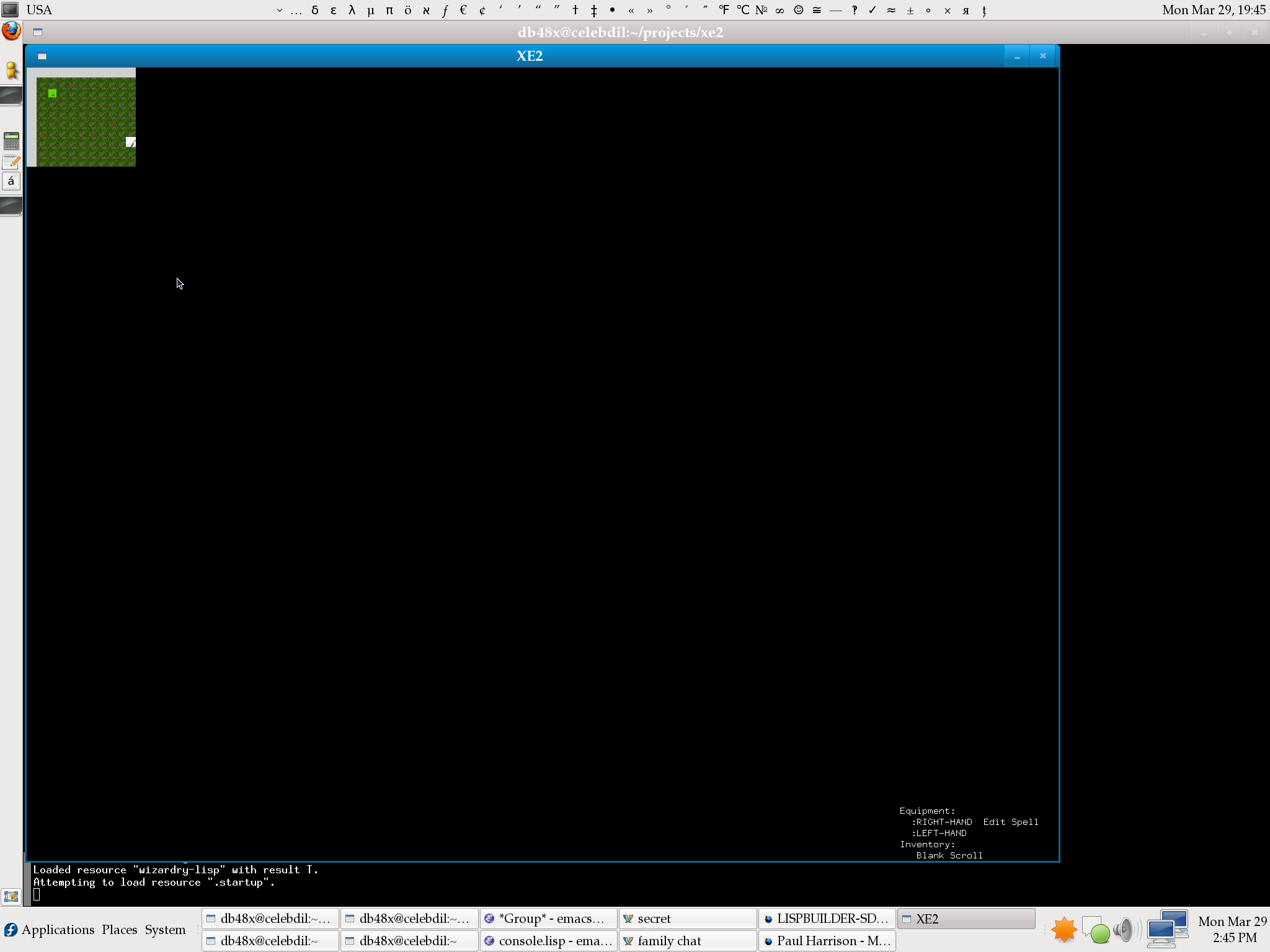The height and width of the screenshot is (952, 1270).
Task: Open the notepad text editor launcher
Action: [x=11, y=162]
